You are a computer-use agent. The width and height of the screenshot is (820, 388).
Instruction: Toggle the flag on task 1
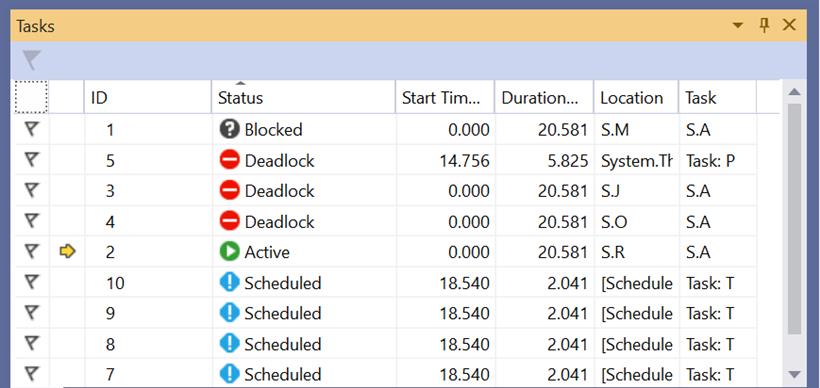(x=32, y=129)
